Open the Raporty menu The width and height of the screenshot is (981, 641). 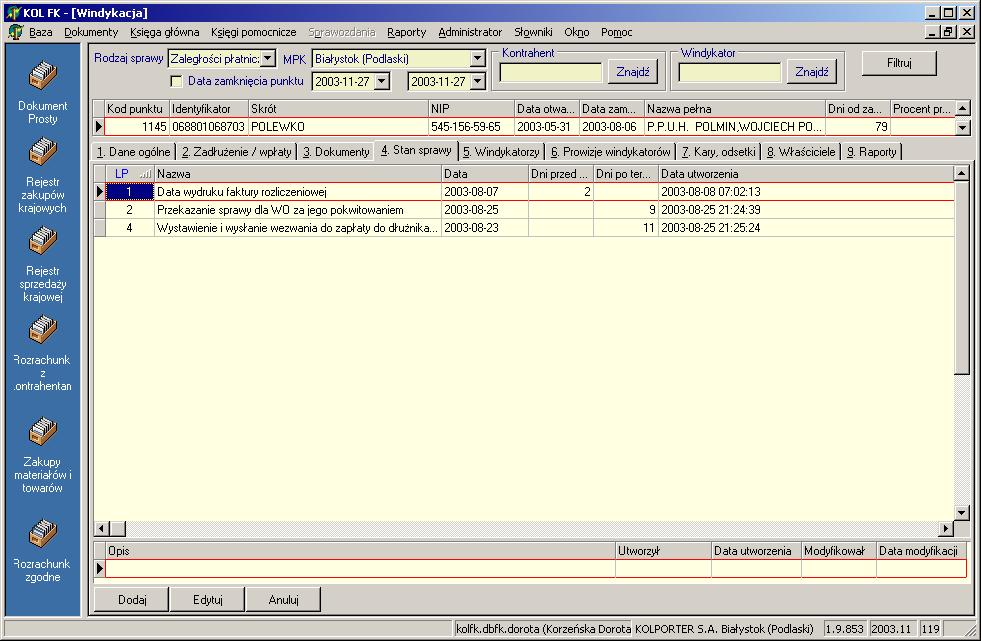(407, 32)
